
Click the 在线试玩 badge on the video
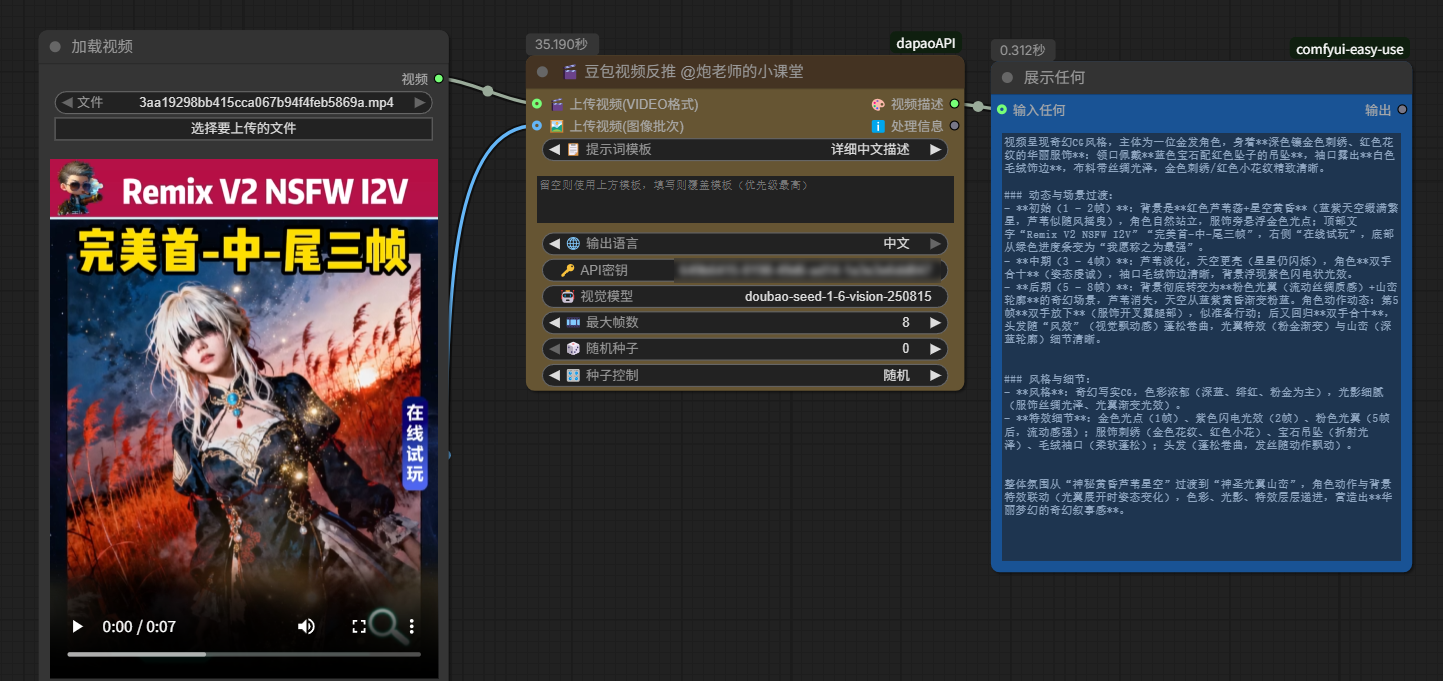[415, 444]
